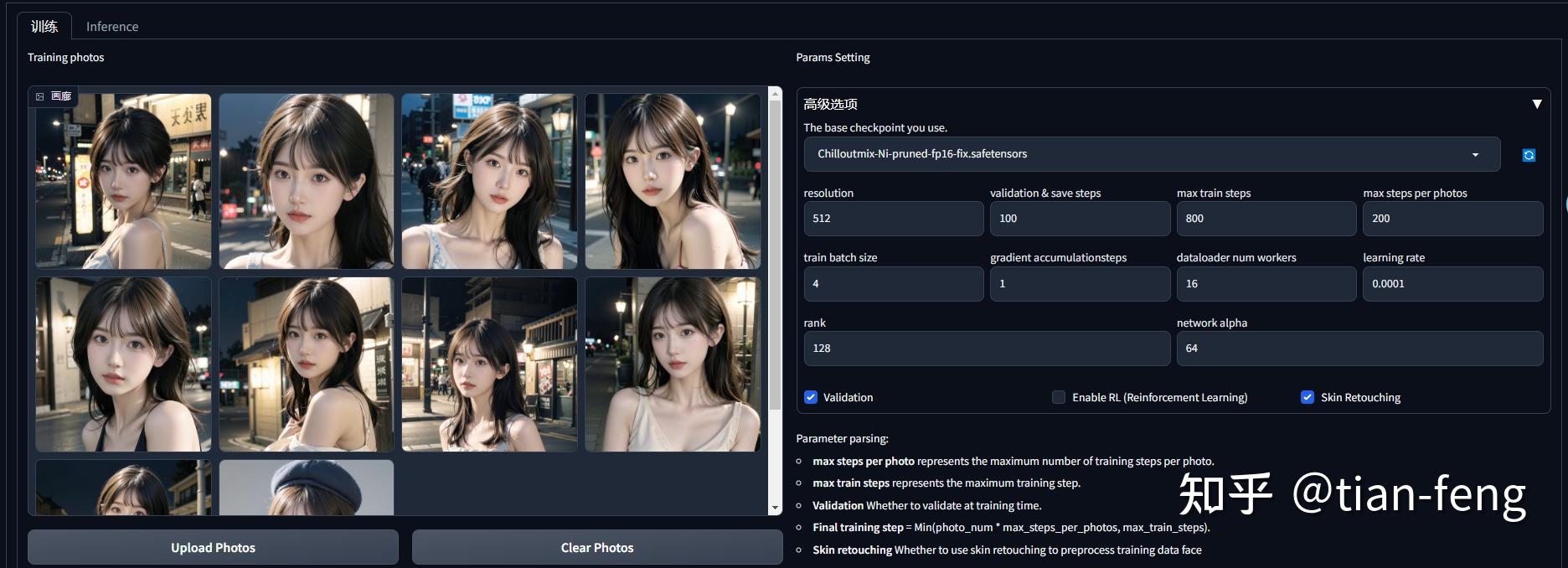Switch to the Inference tab

tap(112, 27)
